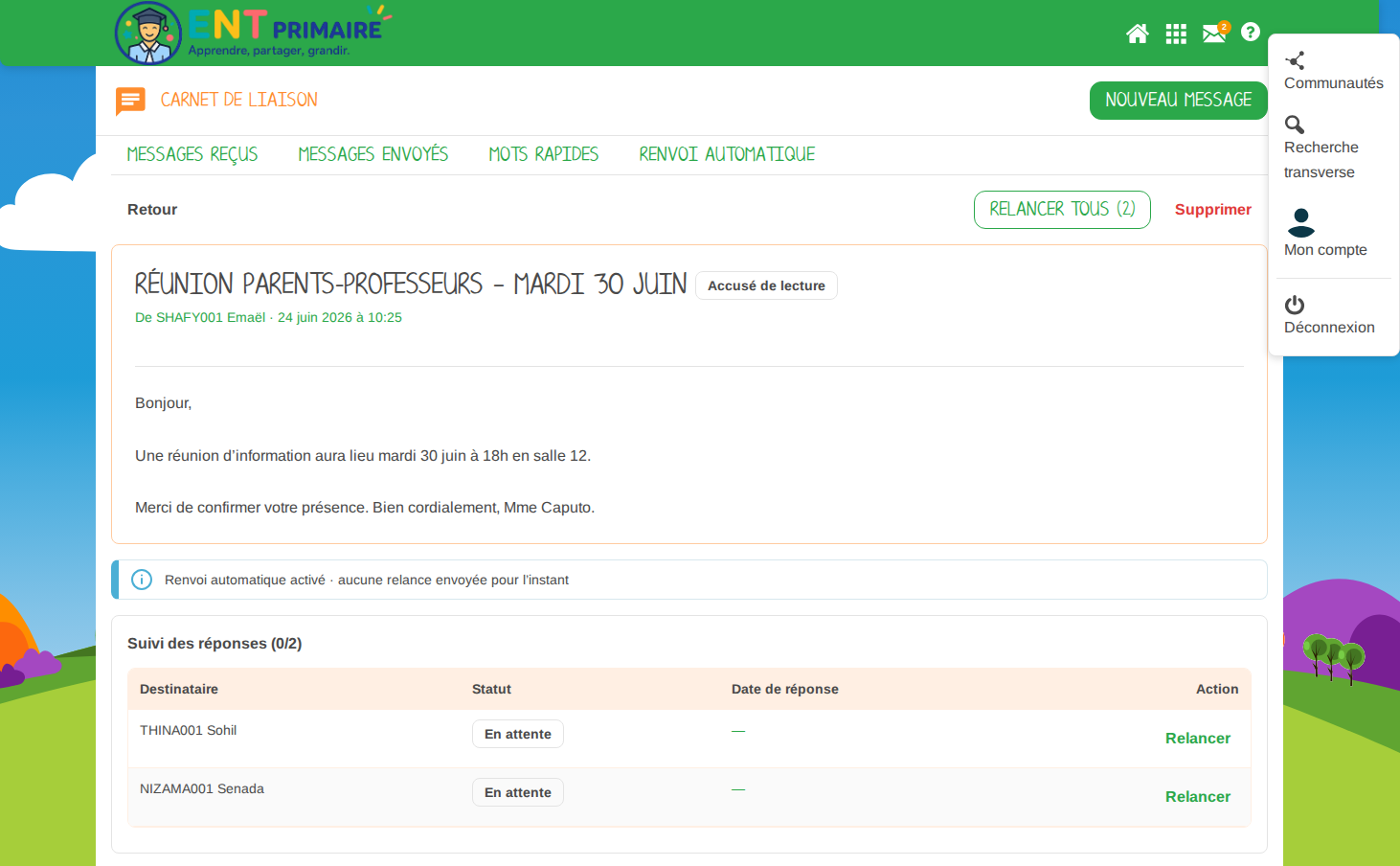Screen dimensions: 1400x866
Task: Click the Retour link
Action: tap(152, 210)
